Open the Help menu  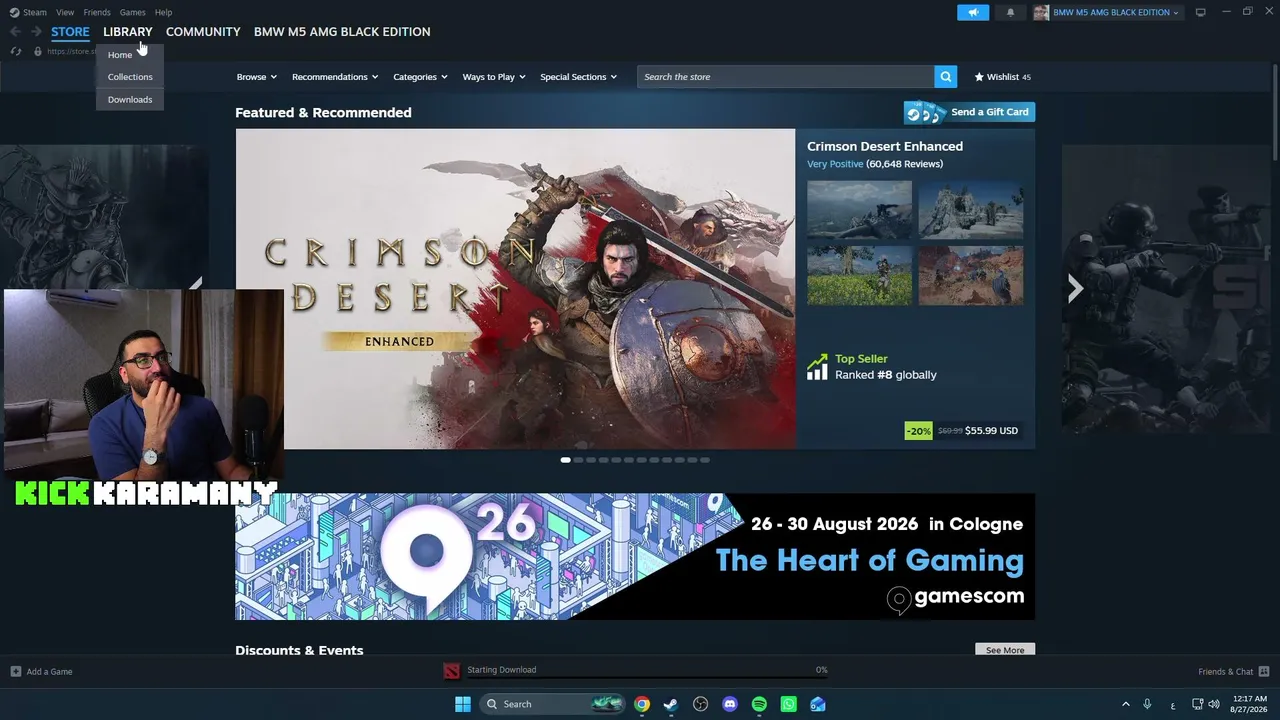(163, 12)
